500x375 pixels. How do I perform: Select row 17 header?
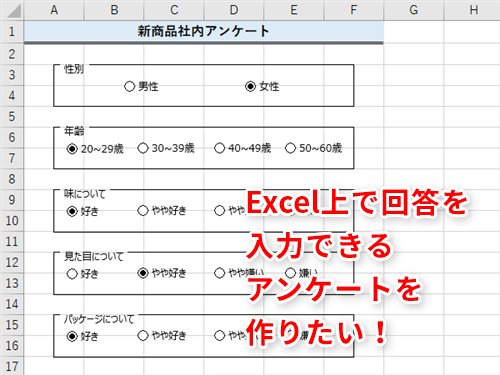(12, 366)
